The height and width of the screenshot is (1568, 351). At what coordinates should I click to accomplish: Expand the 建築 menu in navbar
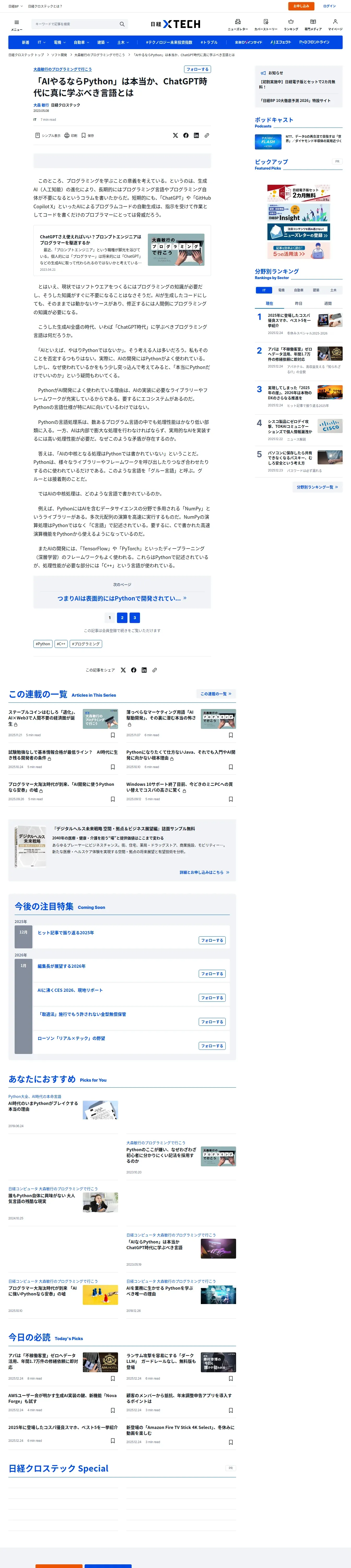(x=103, y=43)
